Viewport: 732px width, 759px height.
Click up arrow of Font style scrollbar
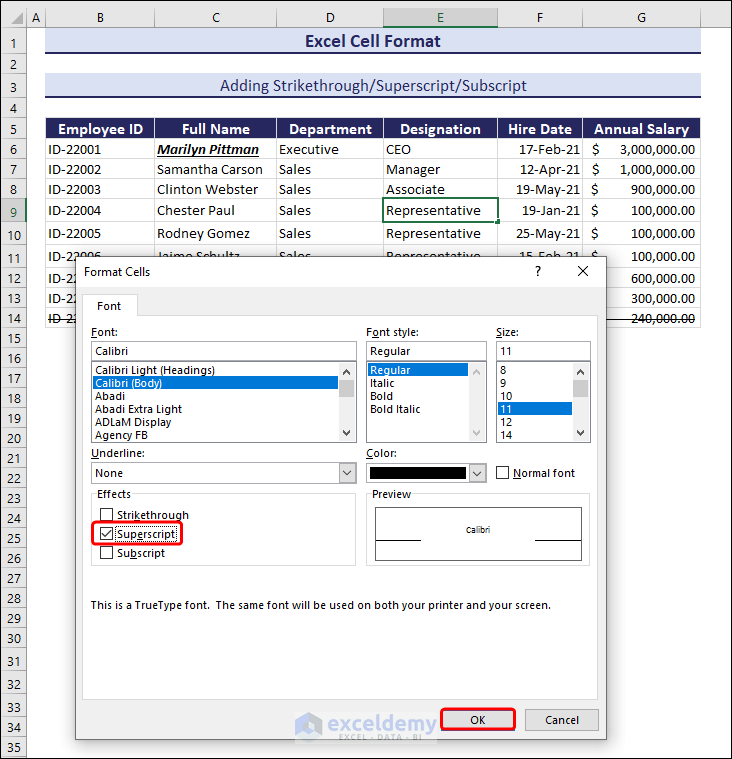coord(476,372)
